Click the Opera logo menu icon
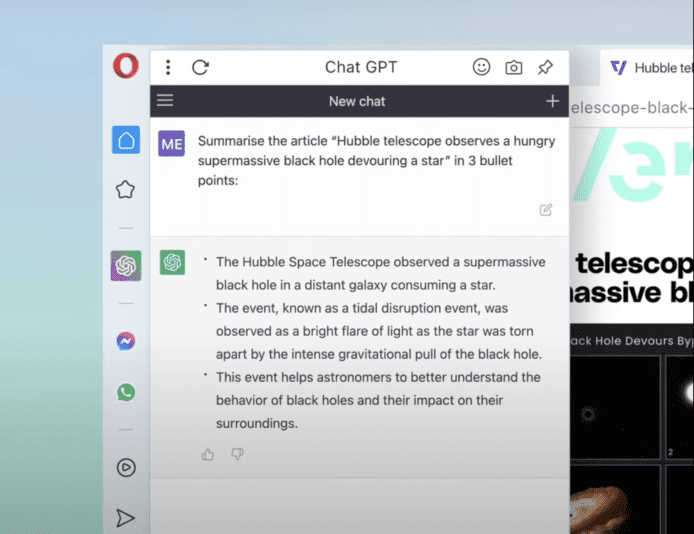The width and height of the screenshot is (694, 534). point(125,67)
